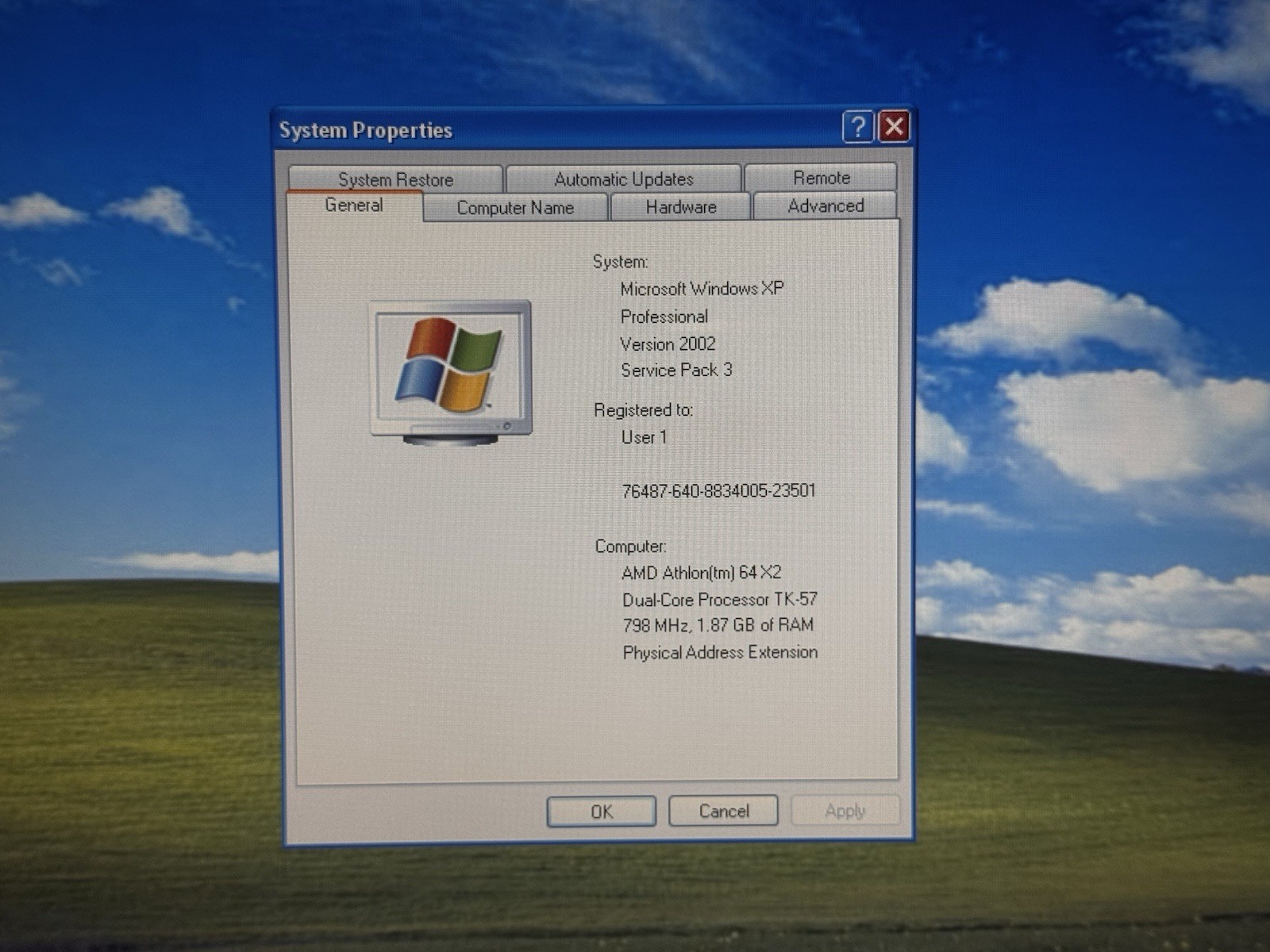Click the 'Version 2002' line
Viewport: 1270px width, 952px height.
pyautogui.click(x=668, y=344)
